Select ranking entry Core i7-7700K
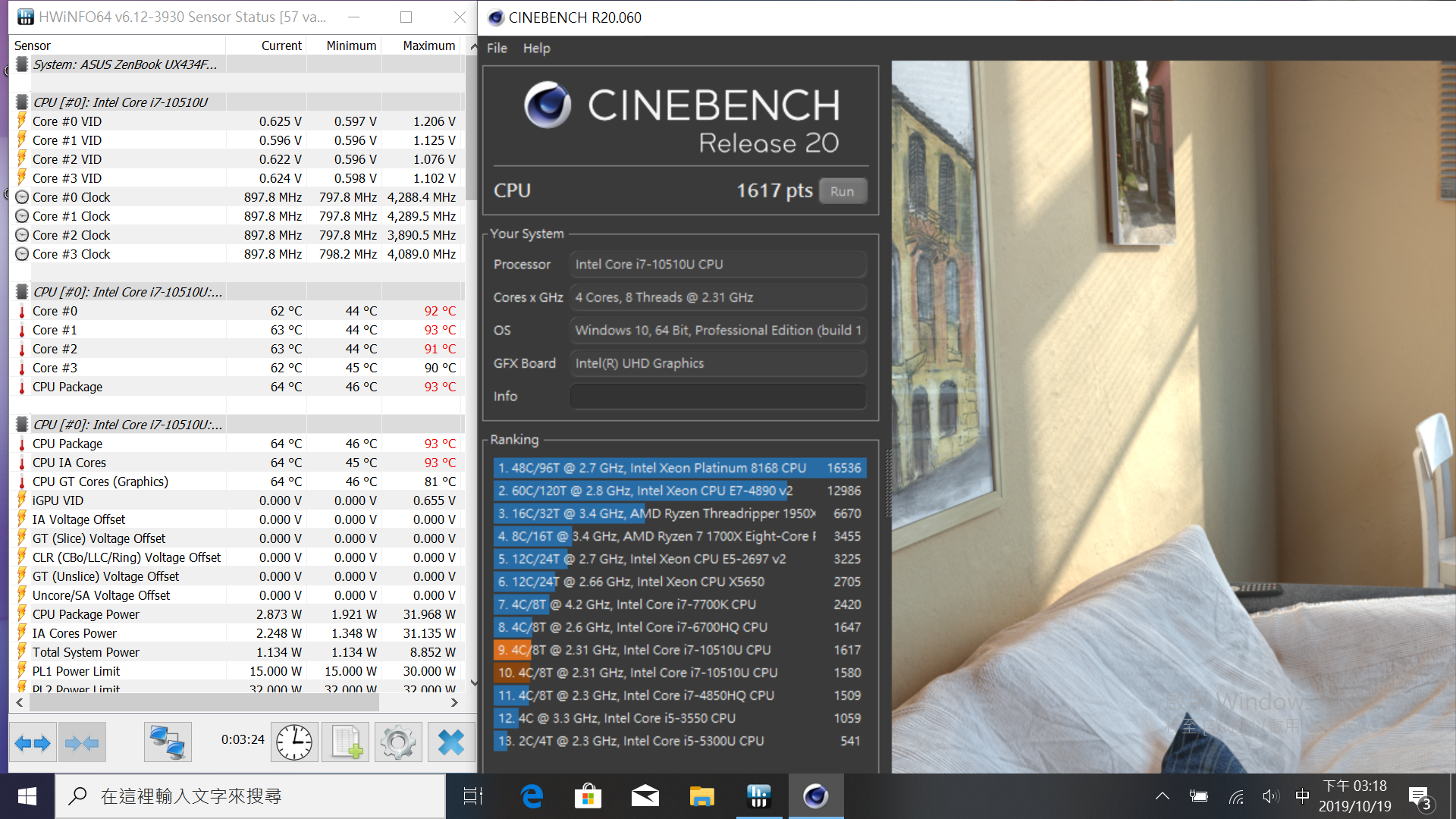This screenshot has height=819, width=1456. (x=679, y=604)
